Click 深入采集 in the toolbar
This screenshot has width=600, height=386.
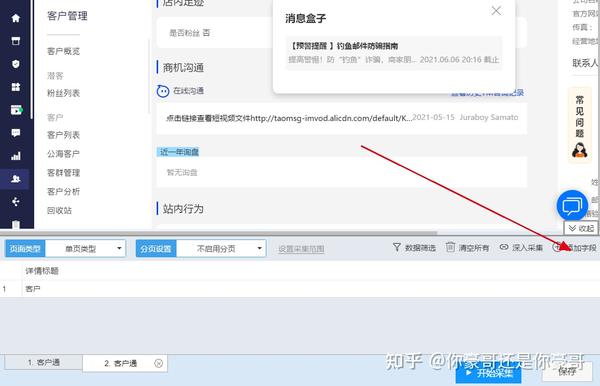pos(521,248)
